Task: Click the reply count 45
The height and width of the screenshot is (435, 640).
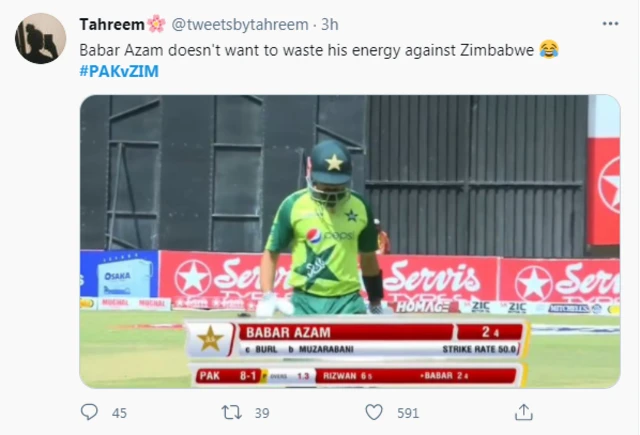Action: [119, 413]
